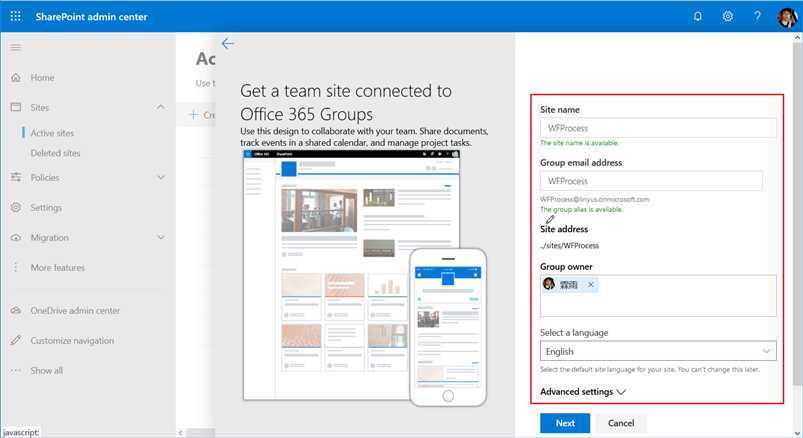Select Show all in navigation

tap(47, 370)
